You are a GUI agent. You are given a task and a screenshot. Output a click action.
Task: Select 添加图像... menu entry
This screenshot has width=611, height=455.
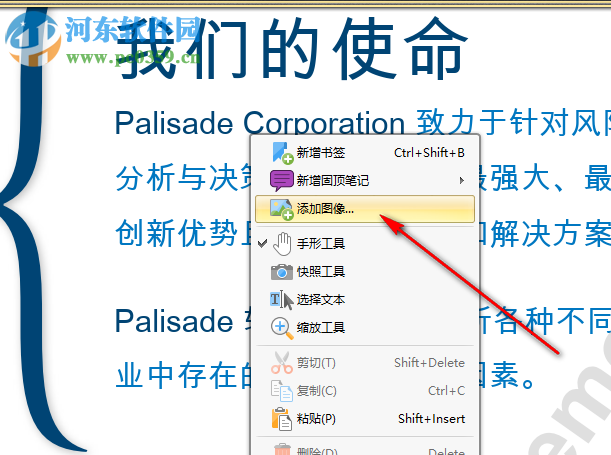tap(365, 209)
